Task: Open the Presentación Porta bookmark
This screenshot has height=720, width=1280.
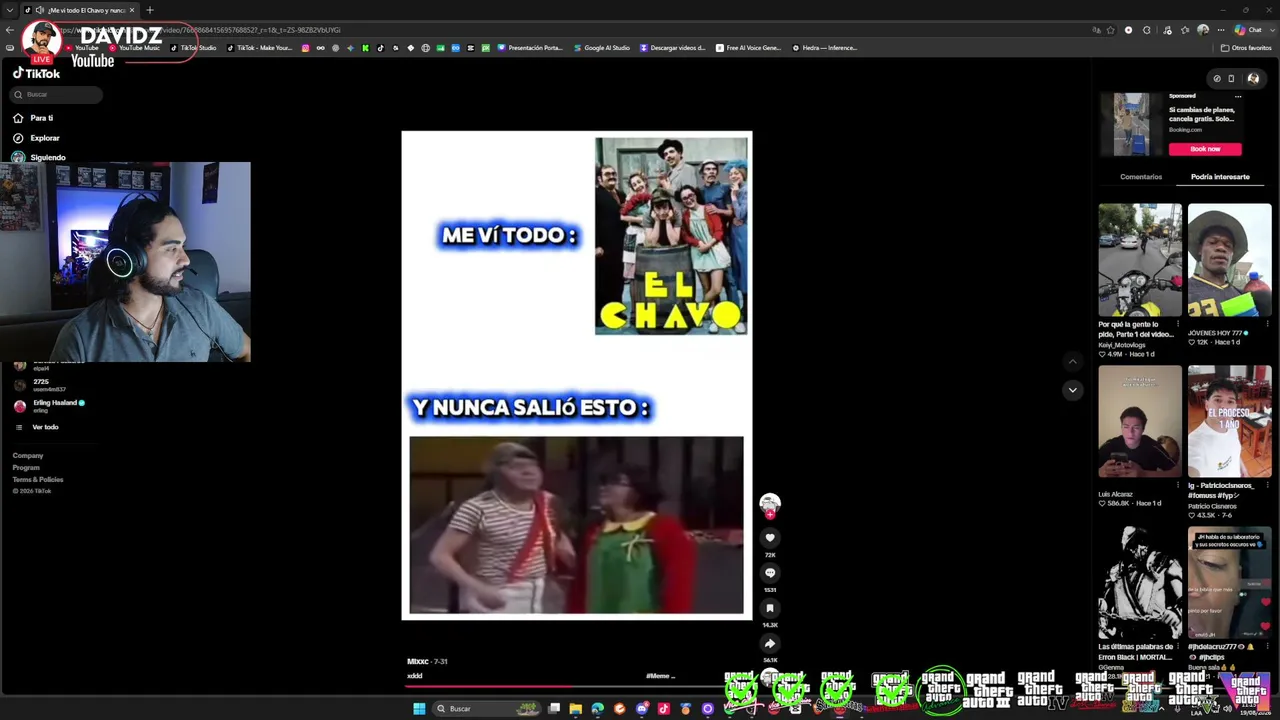Action: 530,48
